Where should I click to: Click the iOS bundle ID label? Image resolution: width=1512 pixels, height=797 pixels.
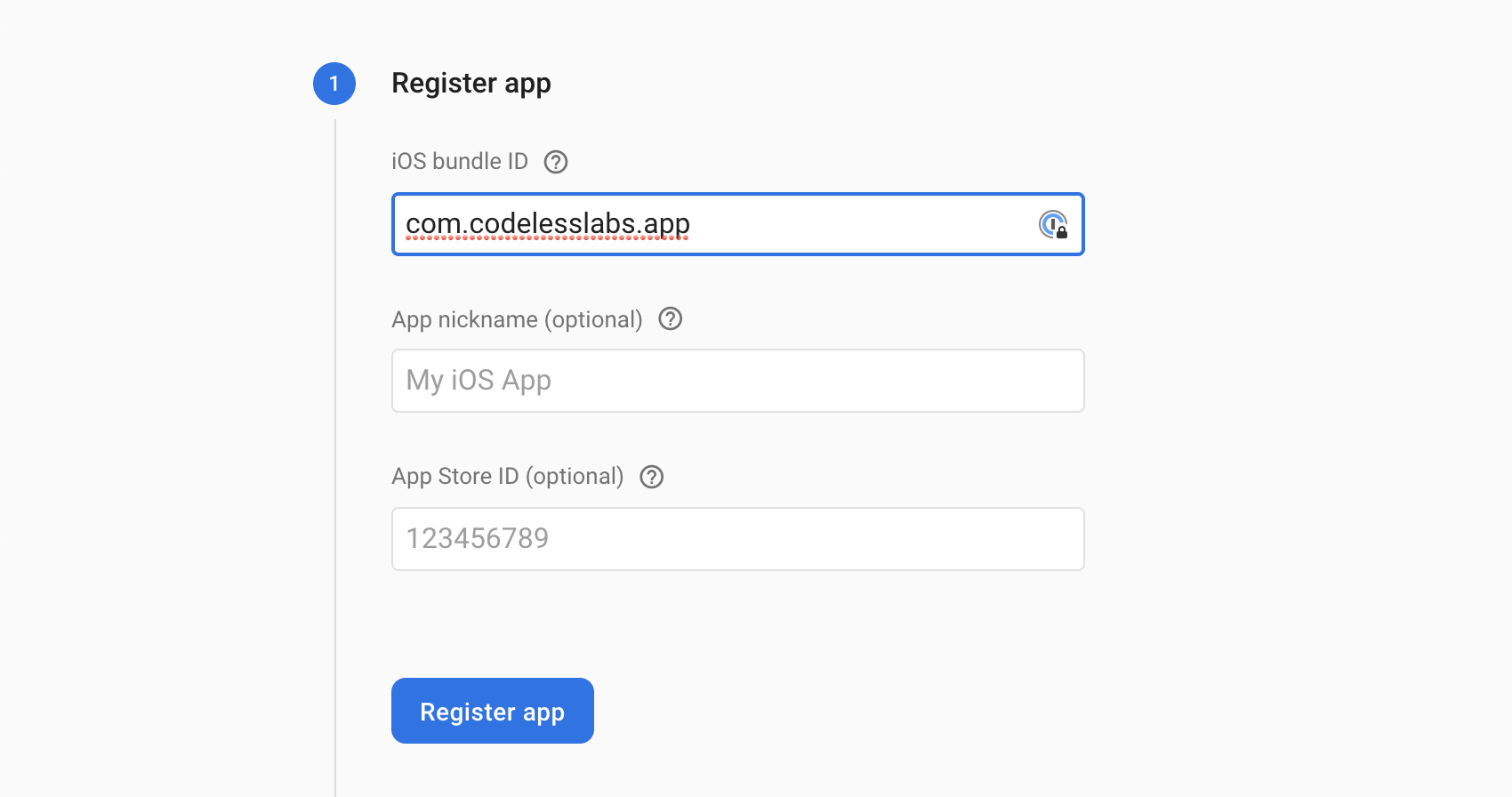(460, 162)
